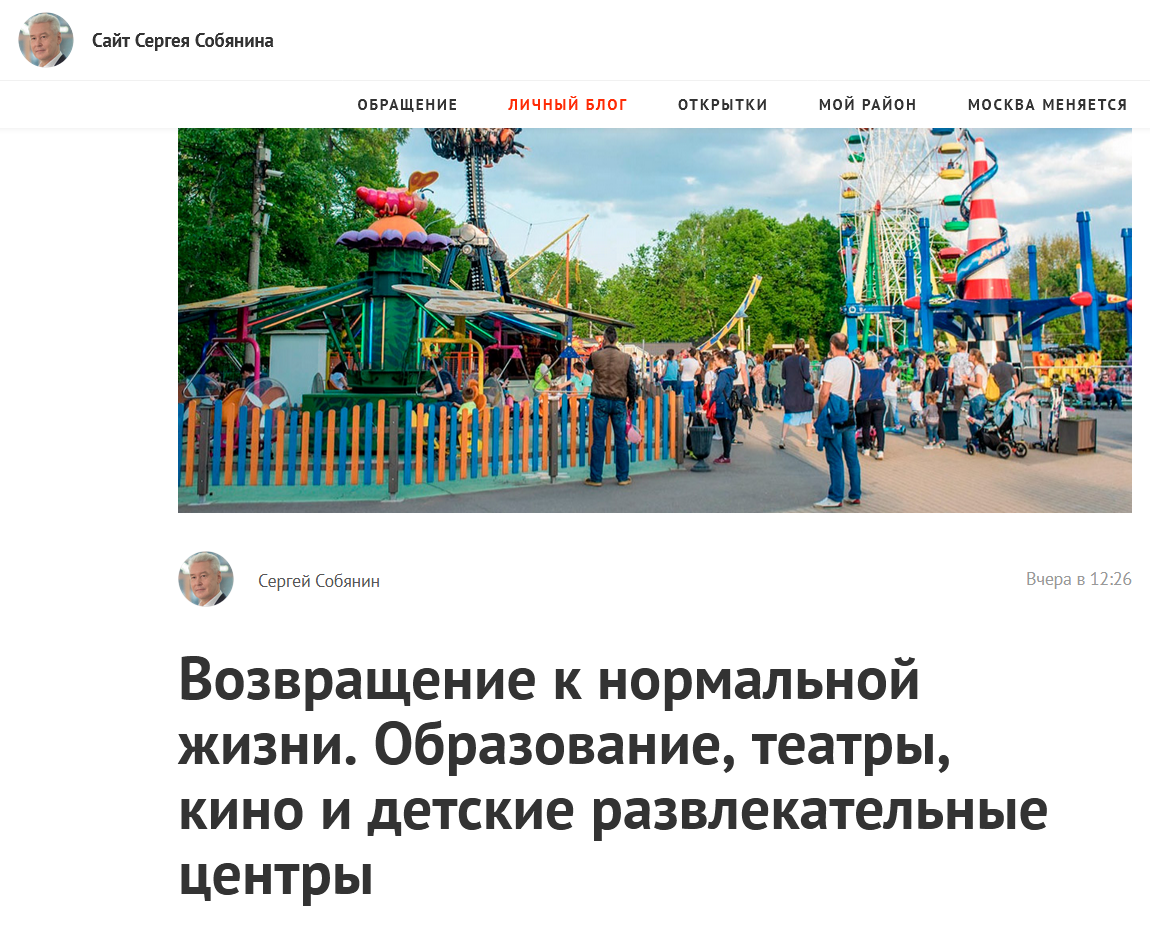Open the ОБРАЩЕНИЕ menu item
This screenshot has height=926, width=1150.
pos(407,105)
